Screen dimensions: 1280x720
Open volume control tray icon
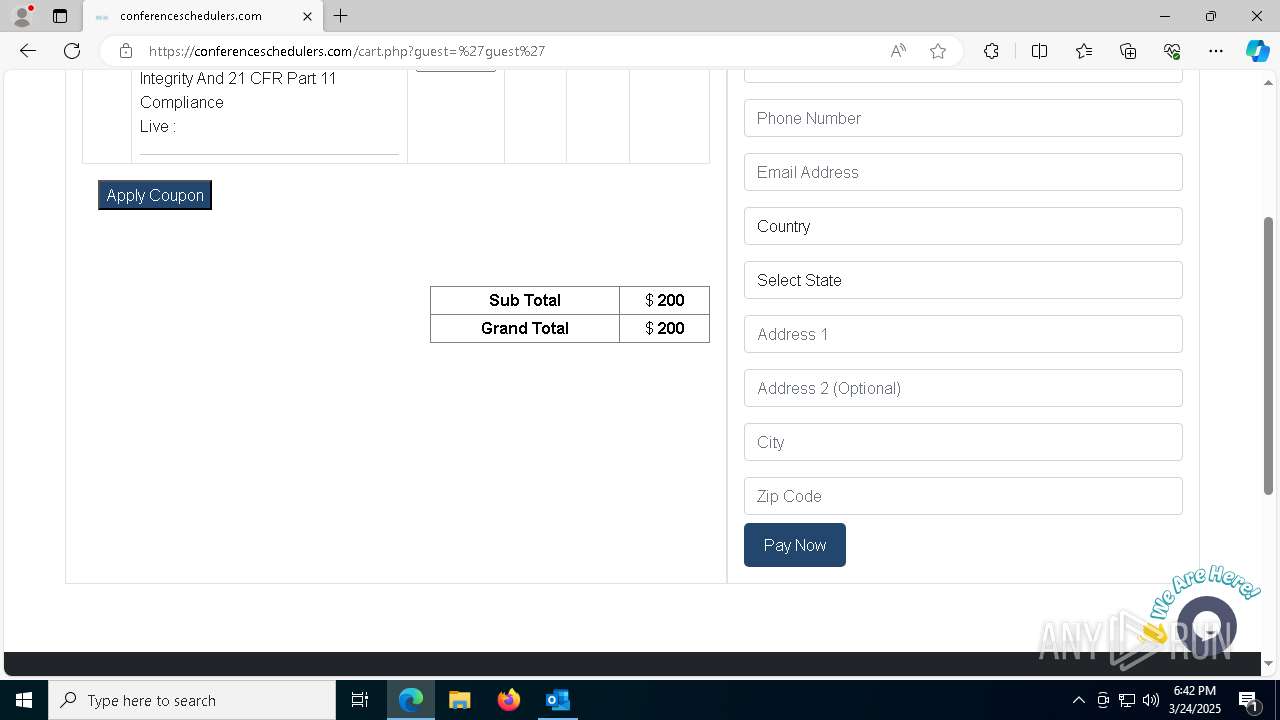1151,700
